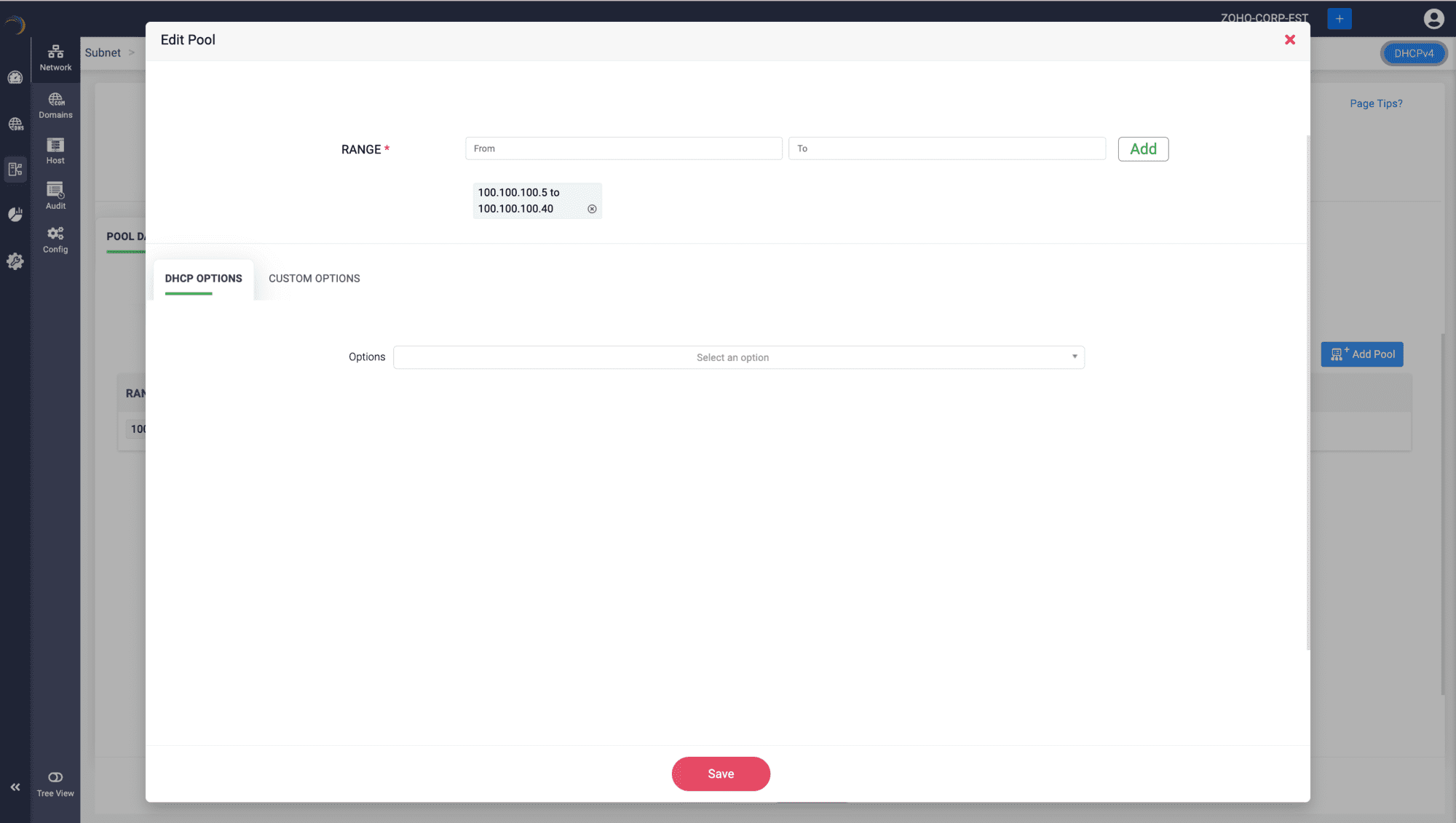Screen dimensions: 1456x823
Task: Open the Config gears icon
Action: coord(55,239)
